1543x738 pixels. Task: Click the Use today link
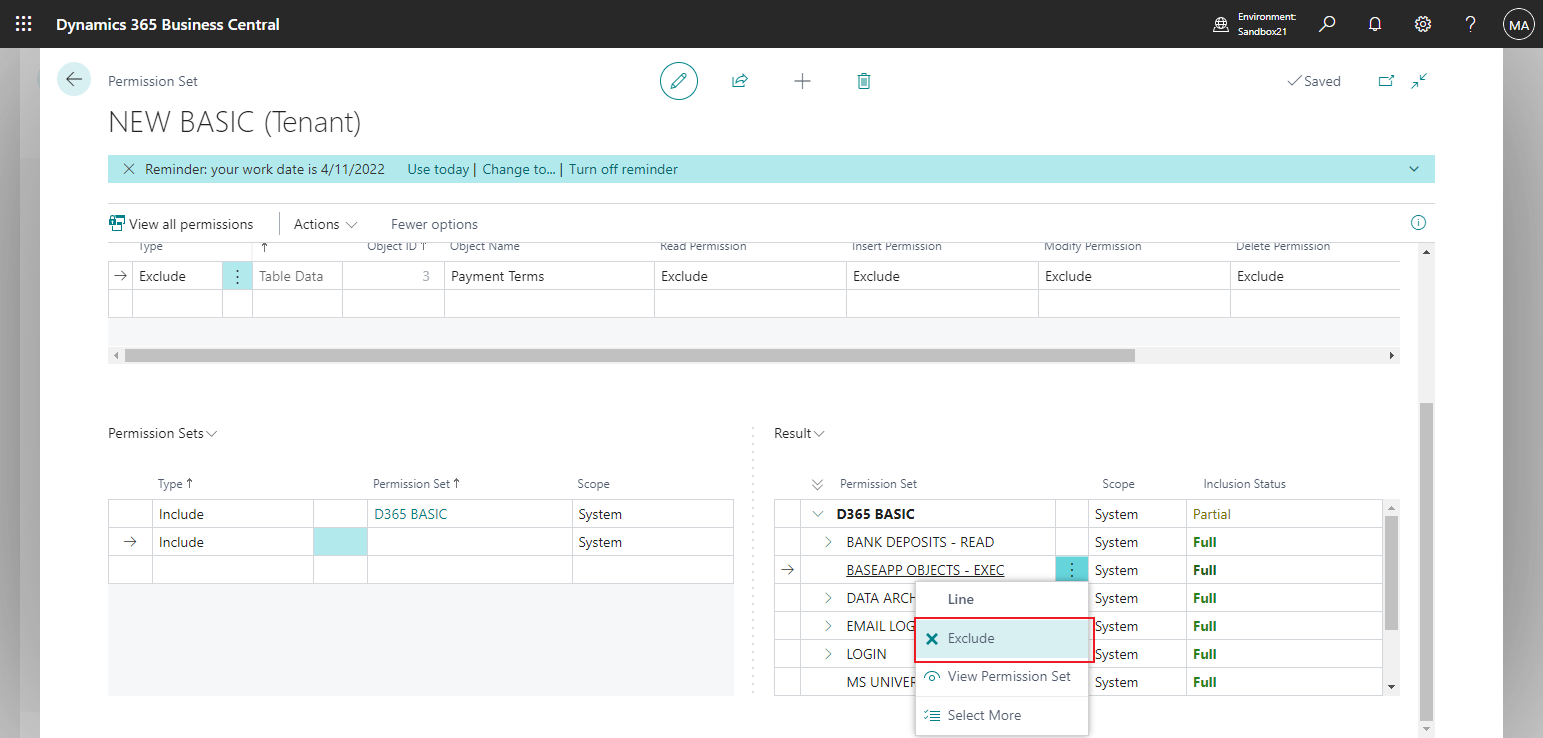pyautogui.click(x=438, y=169)
